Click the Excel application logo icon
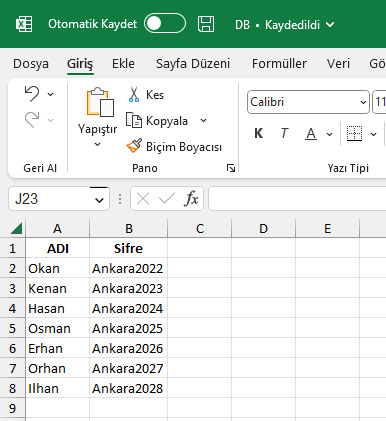386x421 pixels. coord(24,24)
